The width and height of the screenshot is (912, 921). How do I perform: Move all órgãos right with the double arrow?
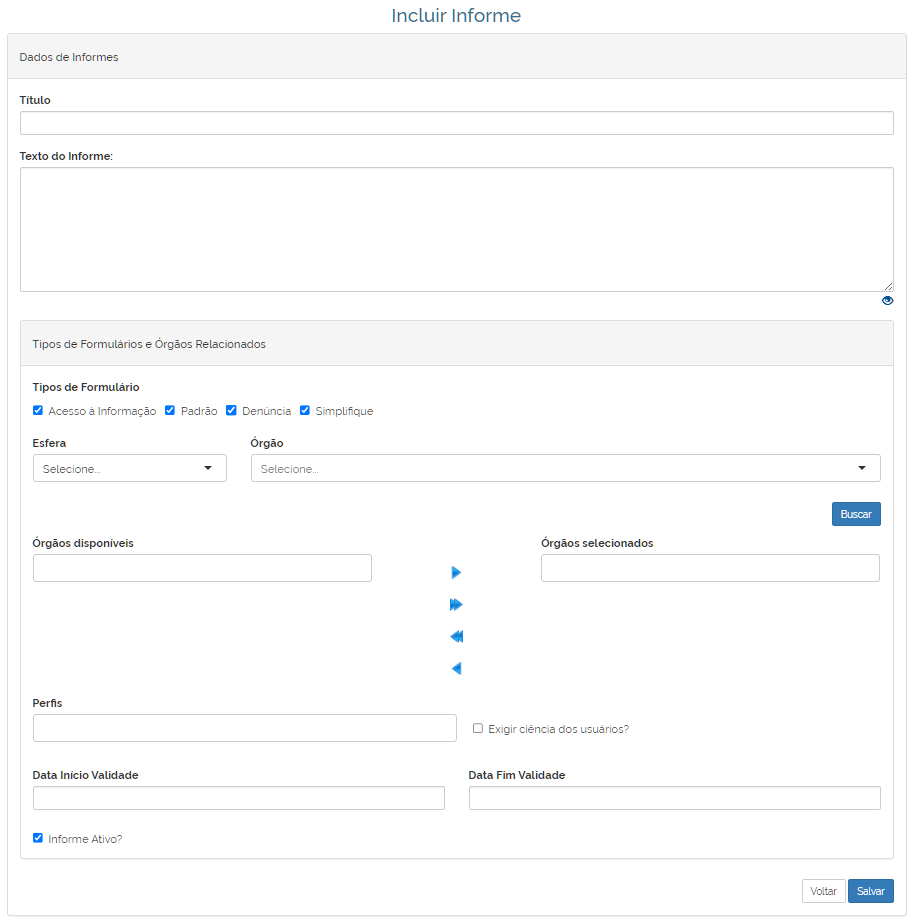(x=456, y=604)
